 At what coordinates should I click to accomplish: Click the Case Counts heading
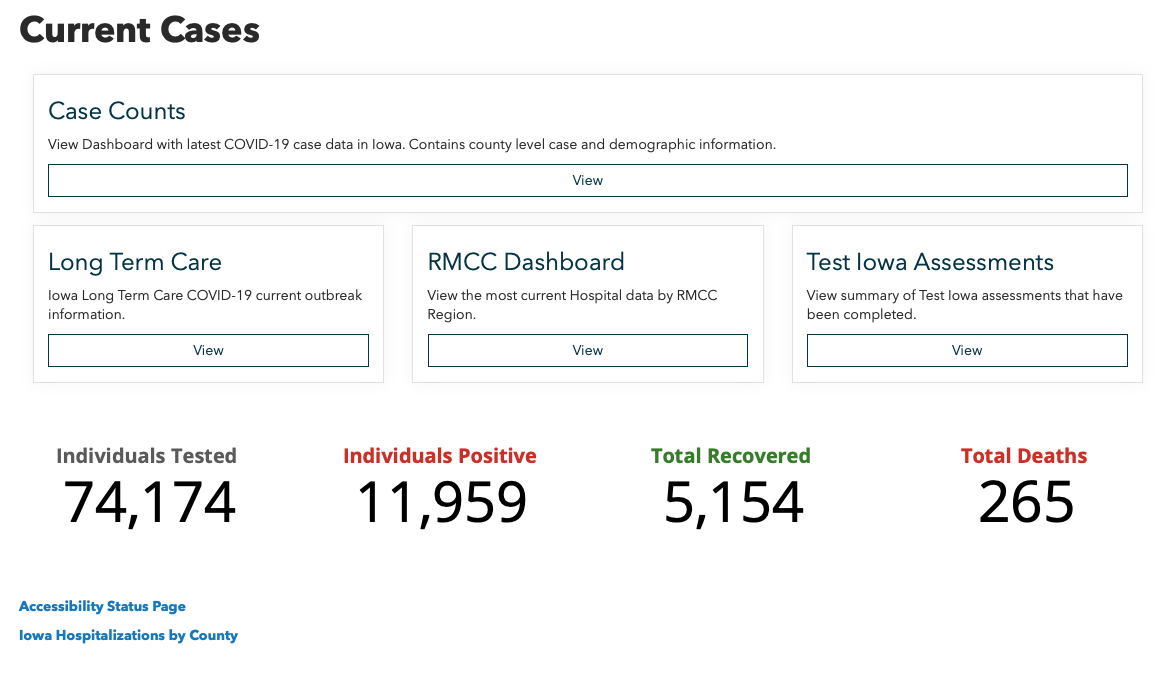click(x=116, y=111)
